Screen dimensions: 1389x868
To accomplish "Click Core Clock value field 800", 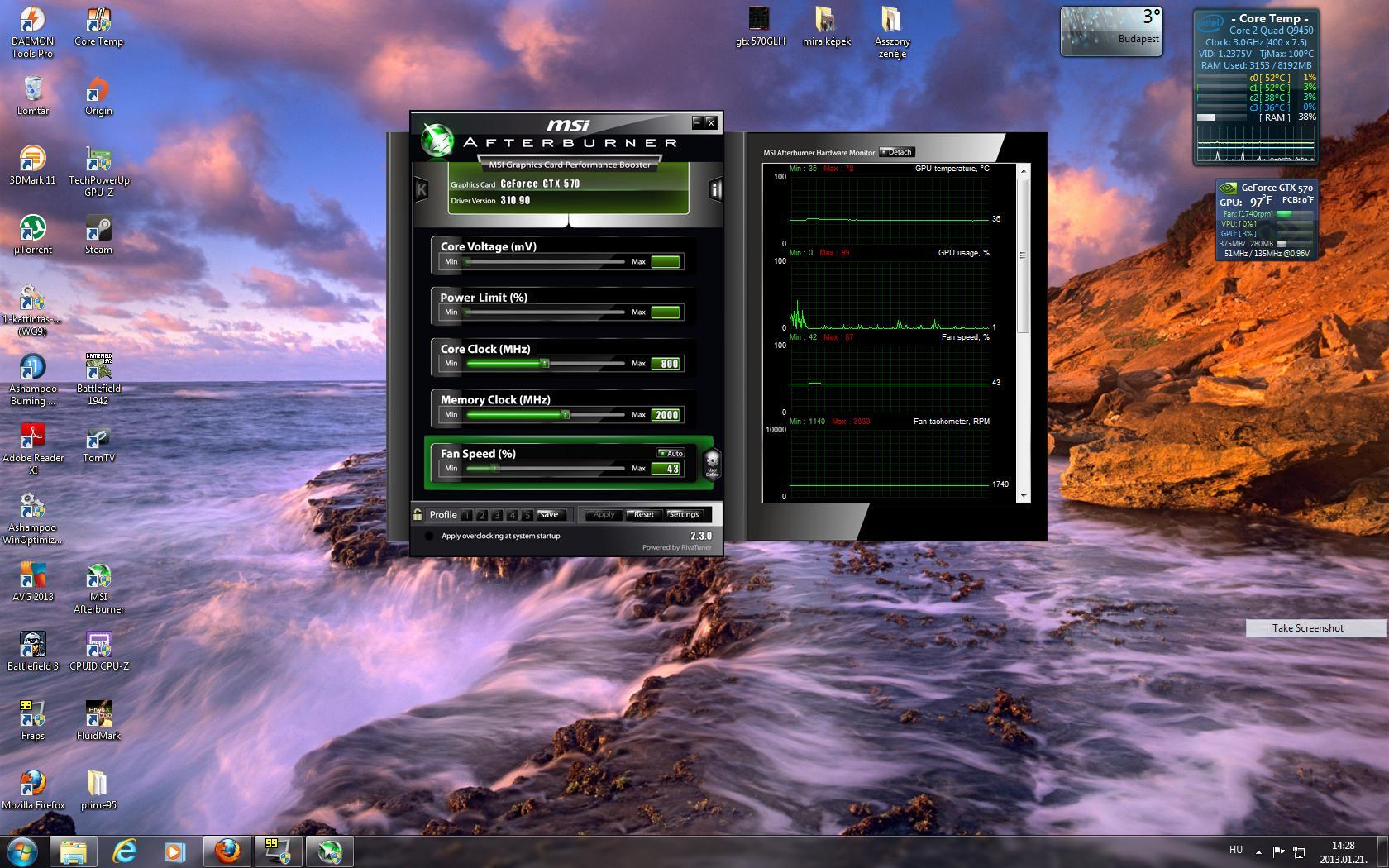I will (666, 364).
